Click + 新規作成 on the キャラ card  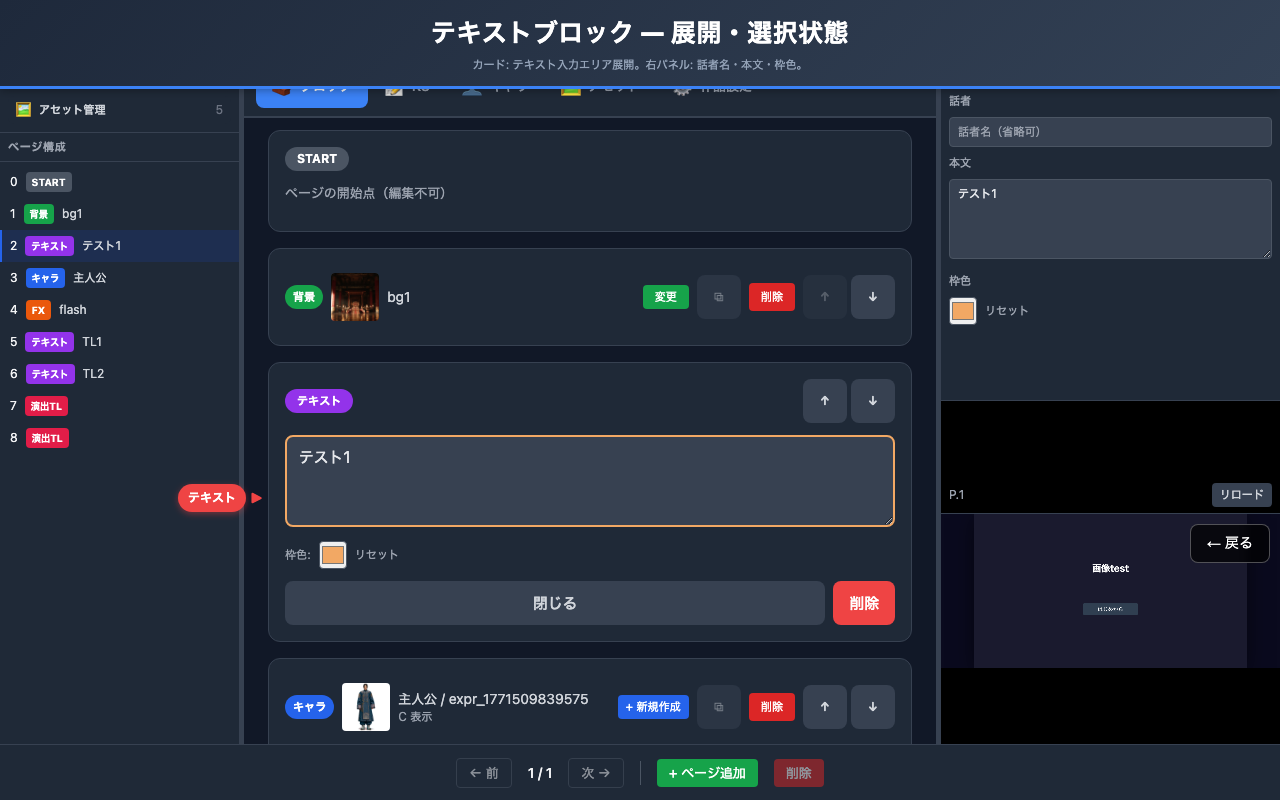coord(653,707)
